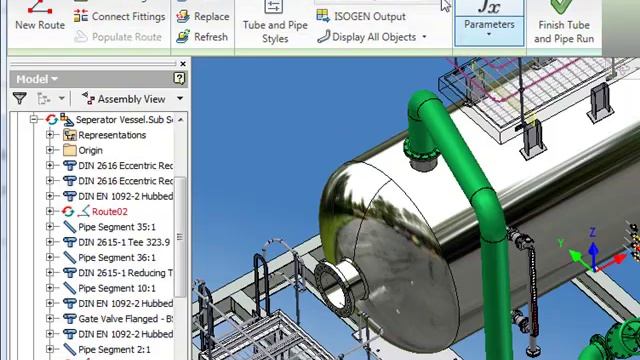Click the Representations folder icon

pyautogui.click(x=70, y=135)
